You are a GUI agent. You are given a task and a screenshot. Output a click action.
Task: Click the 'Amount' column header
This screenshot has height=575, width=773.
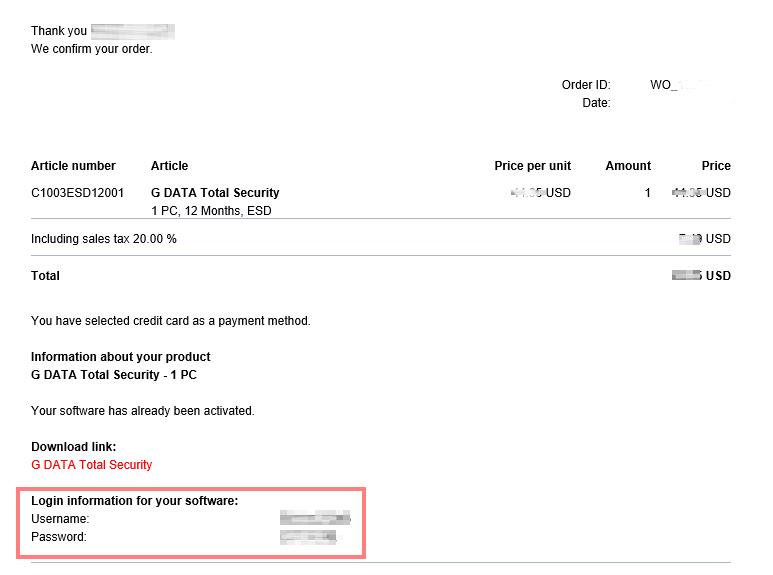pos(628,166)
